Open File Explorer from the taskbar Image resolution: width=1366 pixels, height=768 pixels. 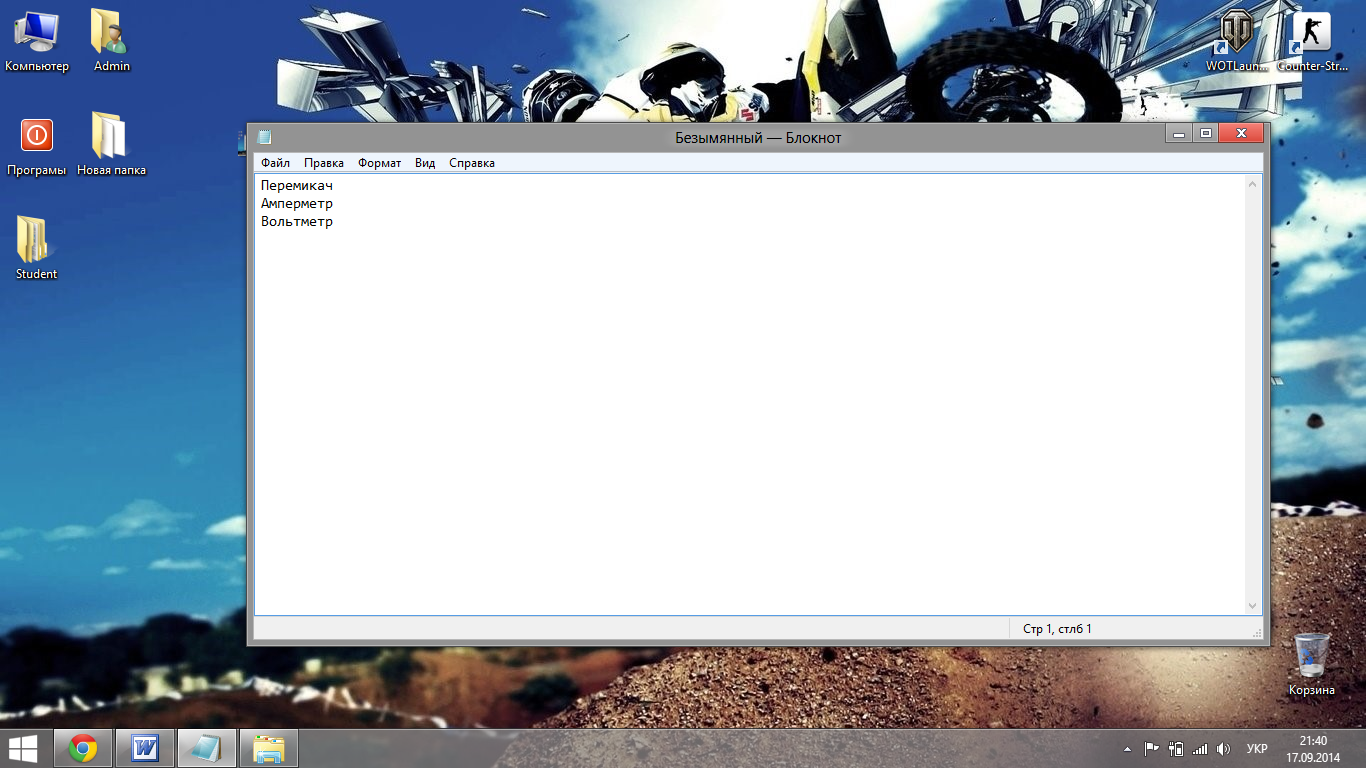click(x=269, y=748)
